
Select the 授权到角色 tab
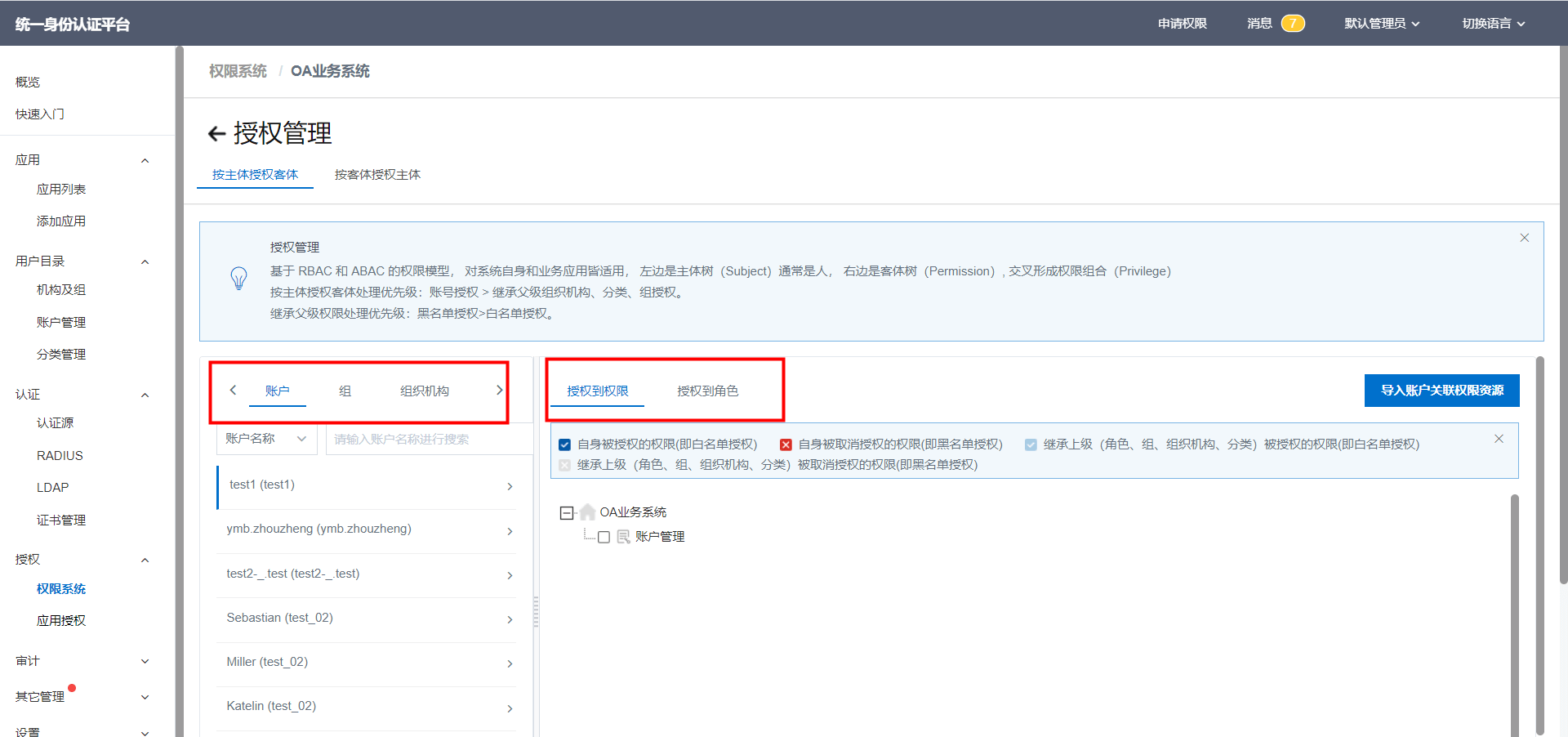click(x=707, y=391)
